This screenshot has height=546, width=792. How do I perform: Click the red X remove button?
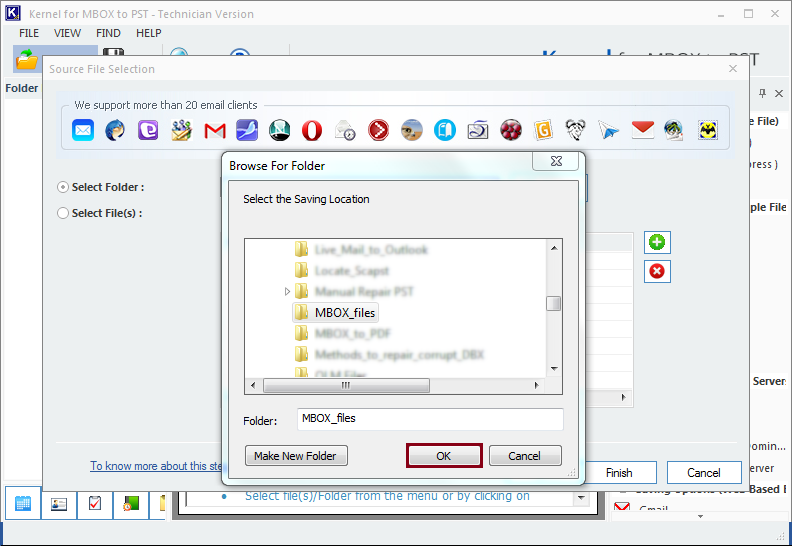[657, 272]
